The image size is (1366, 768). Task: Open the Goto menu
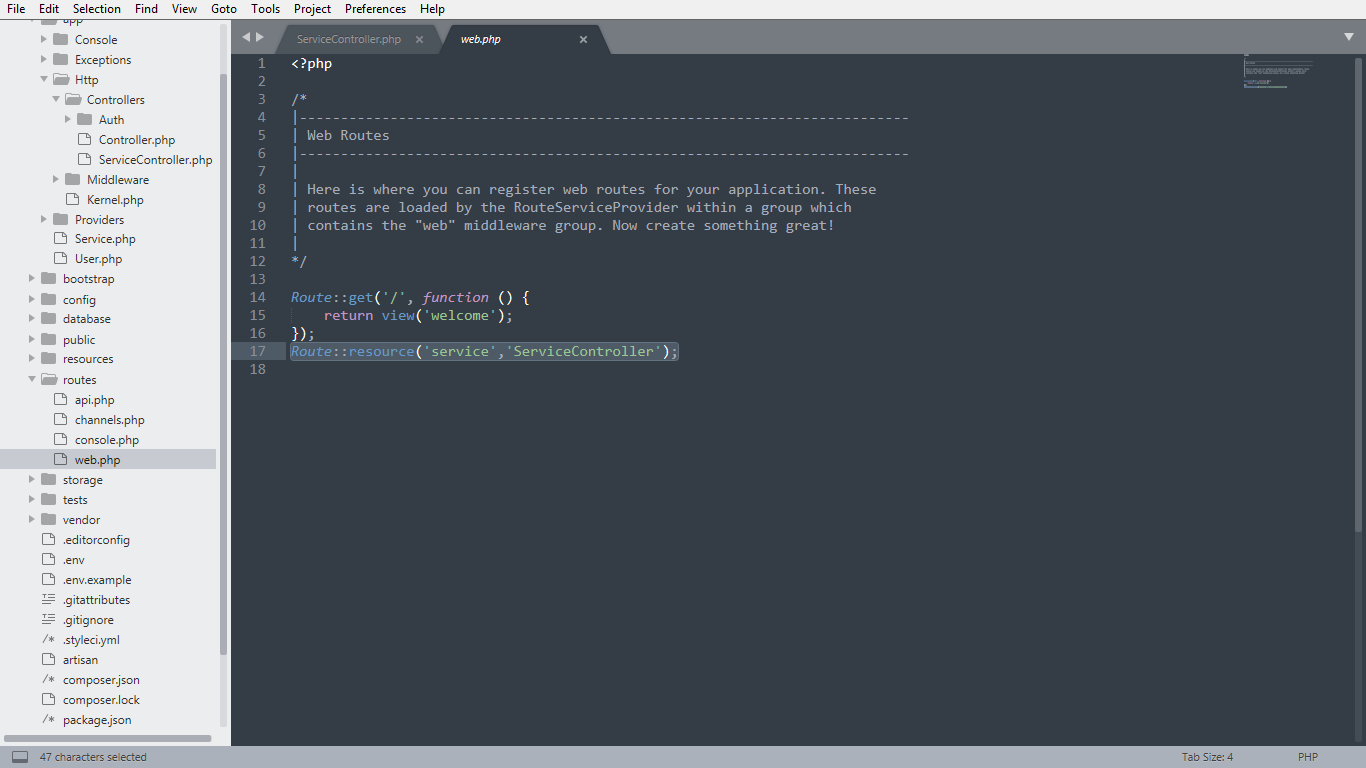point(224,9)
